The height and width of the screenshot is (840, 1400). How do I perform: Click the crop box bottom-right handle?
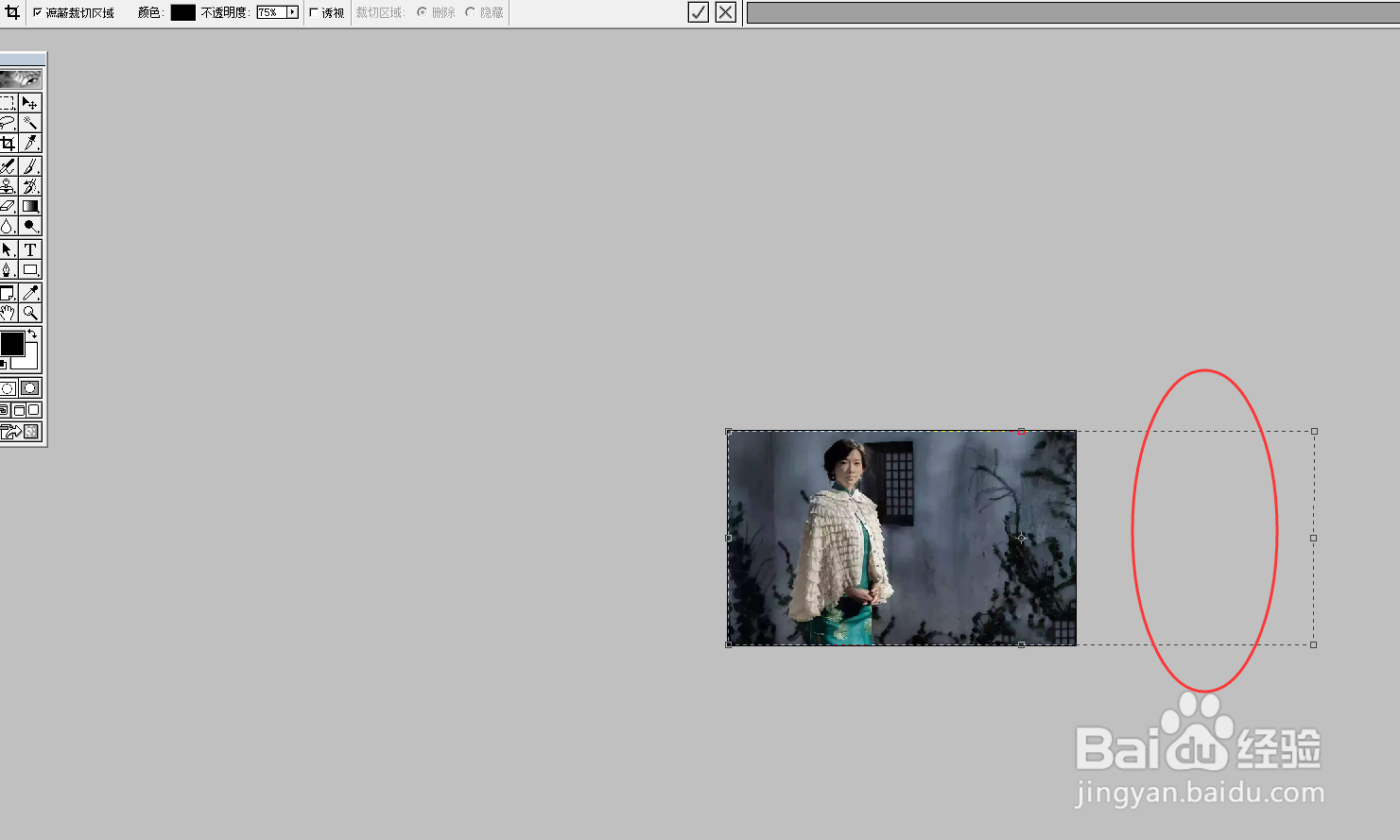pos(1313,644)
